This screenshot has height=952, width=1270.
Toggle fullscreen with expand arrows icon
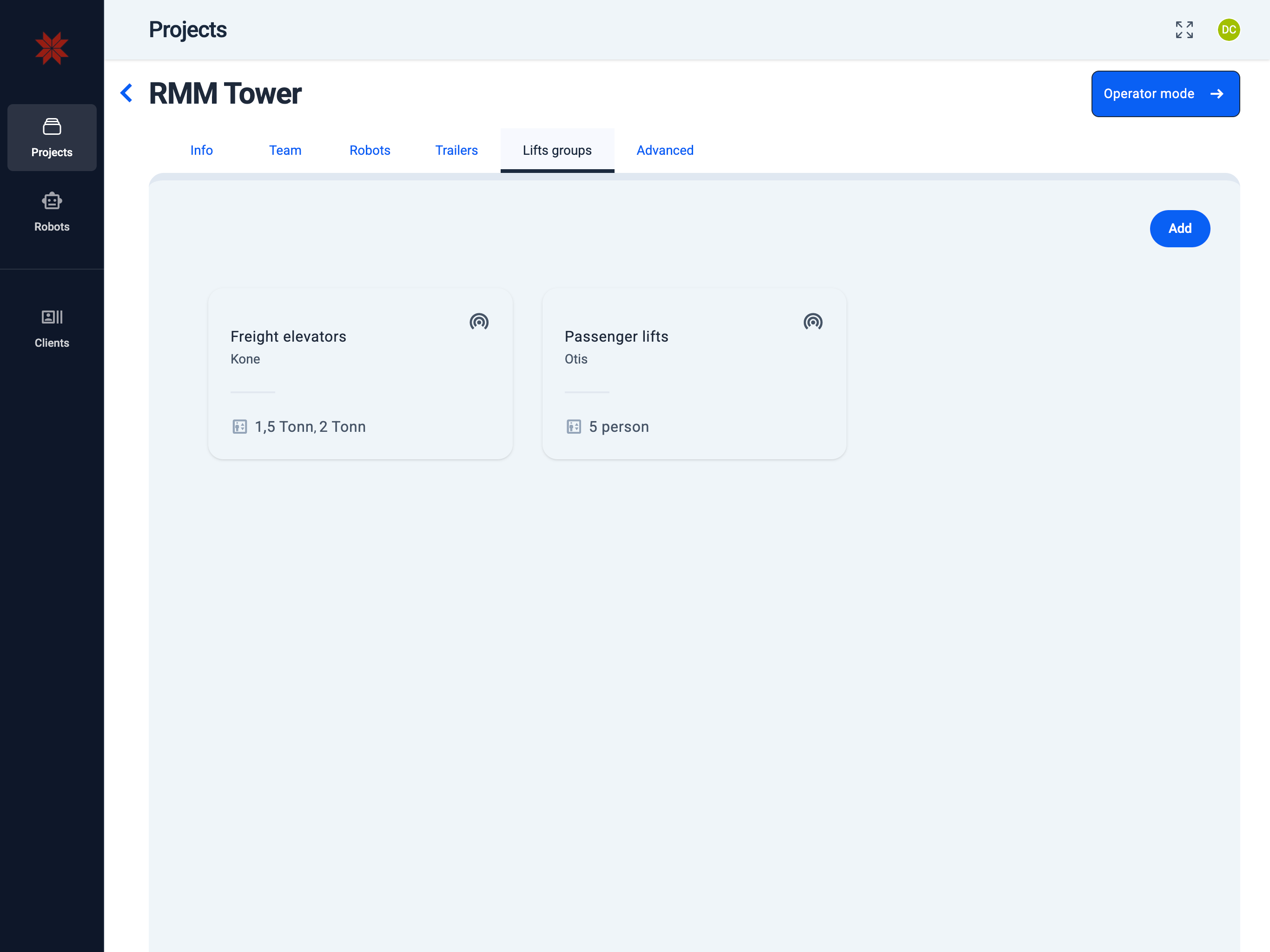coord(1184,30)
